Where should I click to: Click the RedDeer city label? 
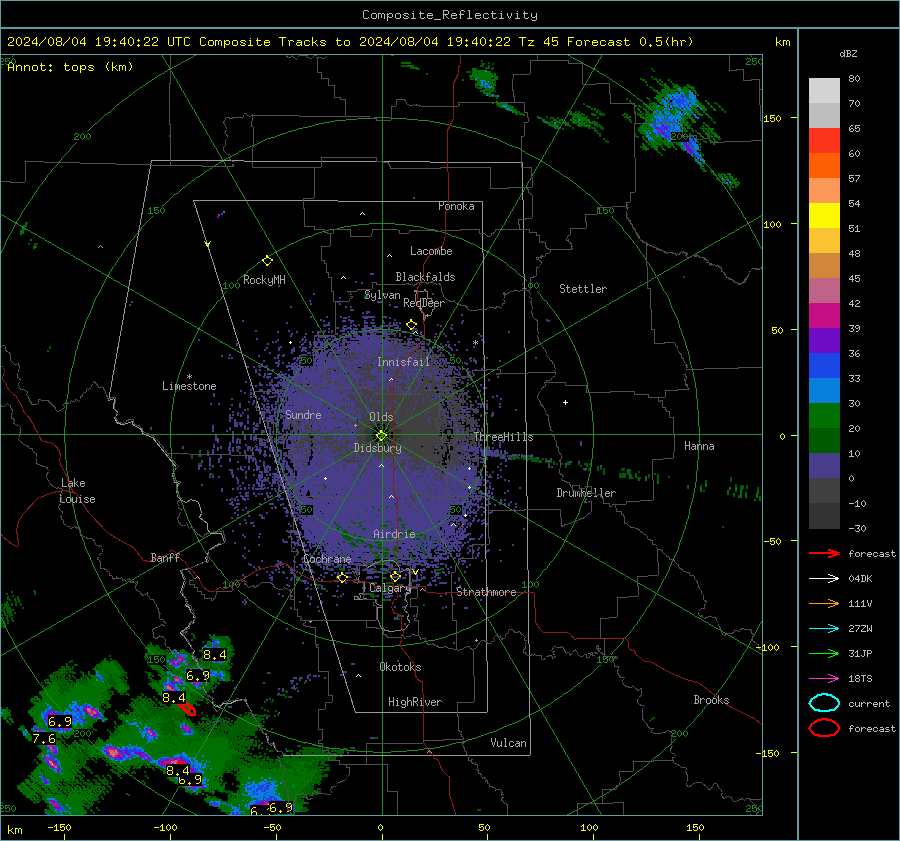pos(424,303)
